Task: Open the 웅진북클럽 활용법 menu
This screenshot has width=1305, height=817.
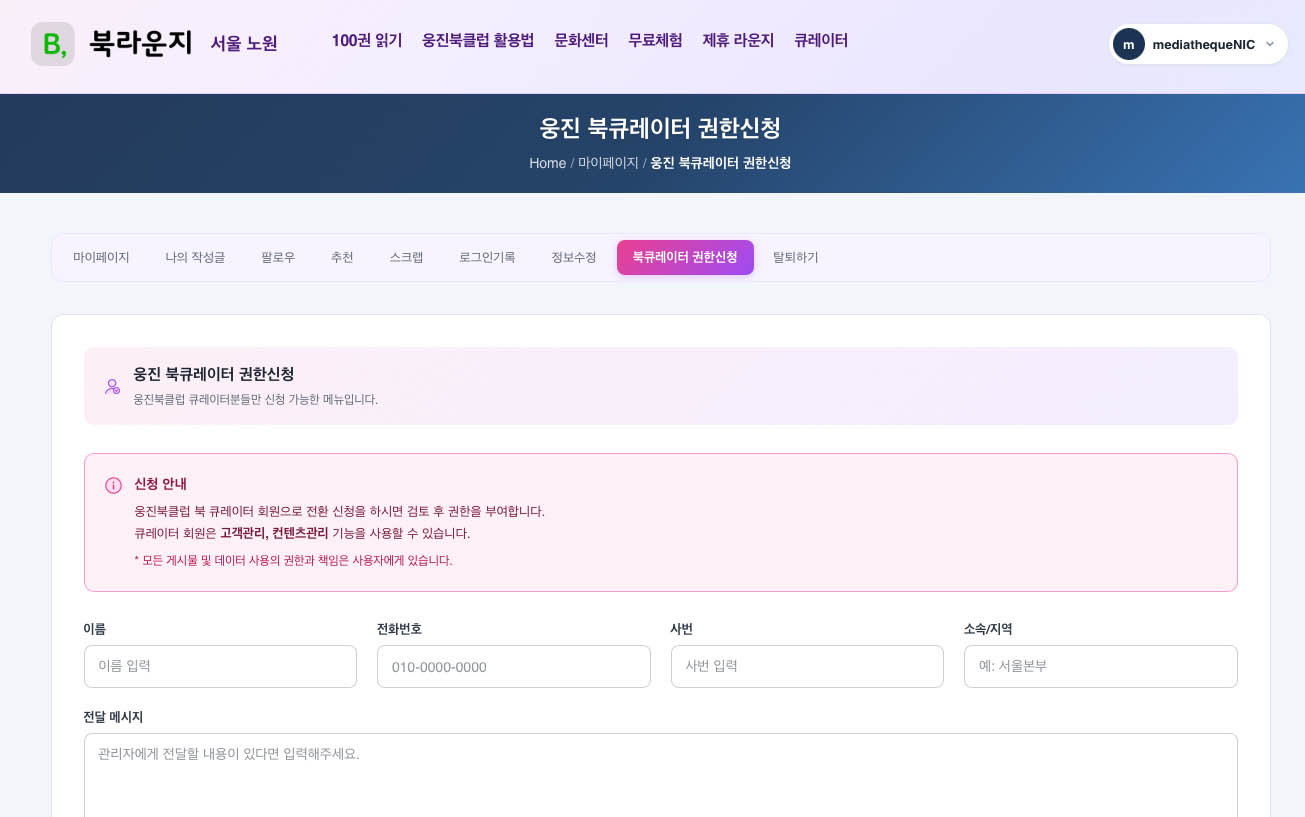Action: 478,41
